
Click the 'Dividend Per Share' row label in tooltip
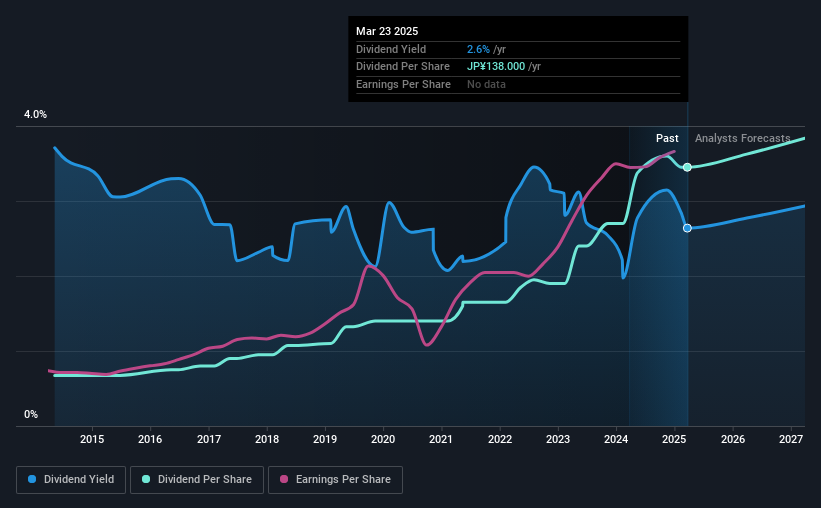403,67
